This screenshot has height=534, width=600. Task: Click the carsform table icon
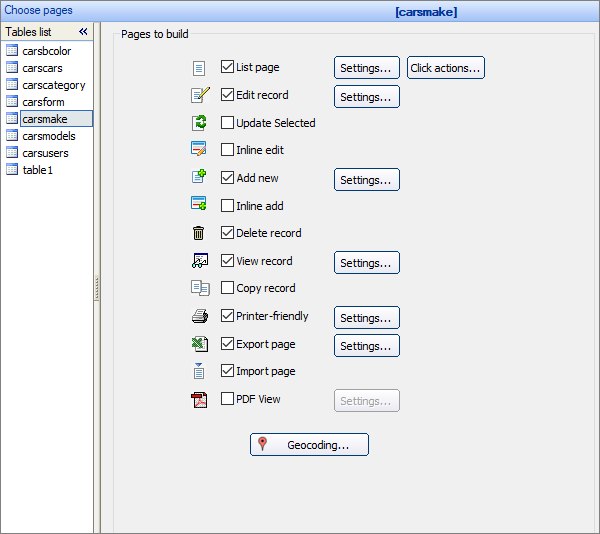[12, 101]
